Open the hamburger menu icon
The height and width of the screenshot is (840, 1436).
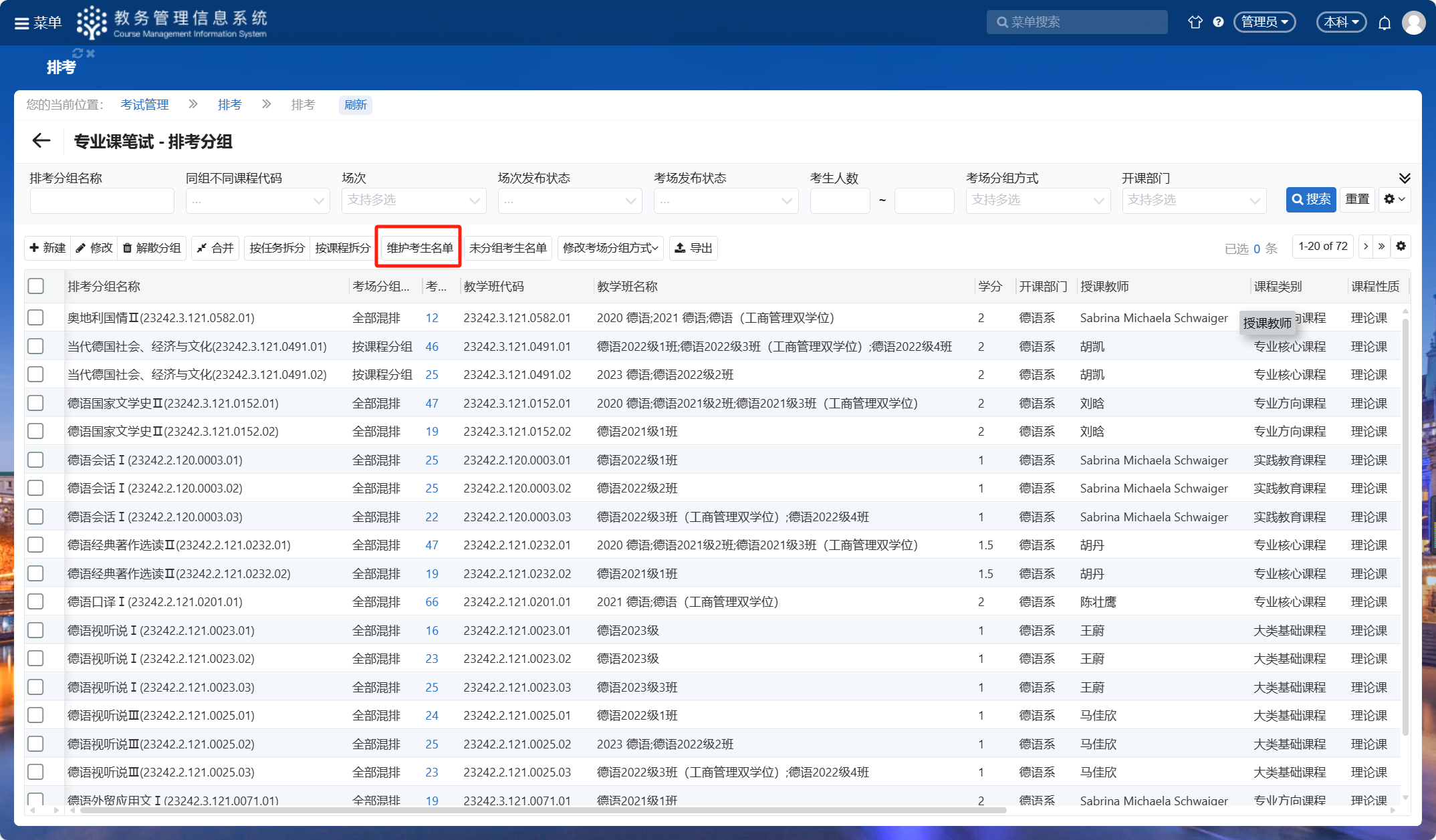point(22,23)
